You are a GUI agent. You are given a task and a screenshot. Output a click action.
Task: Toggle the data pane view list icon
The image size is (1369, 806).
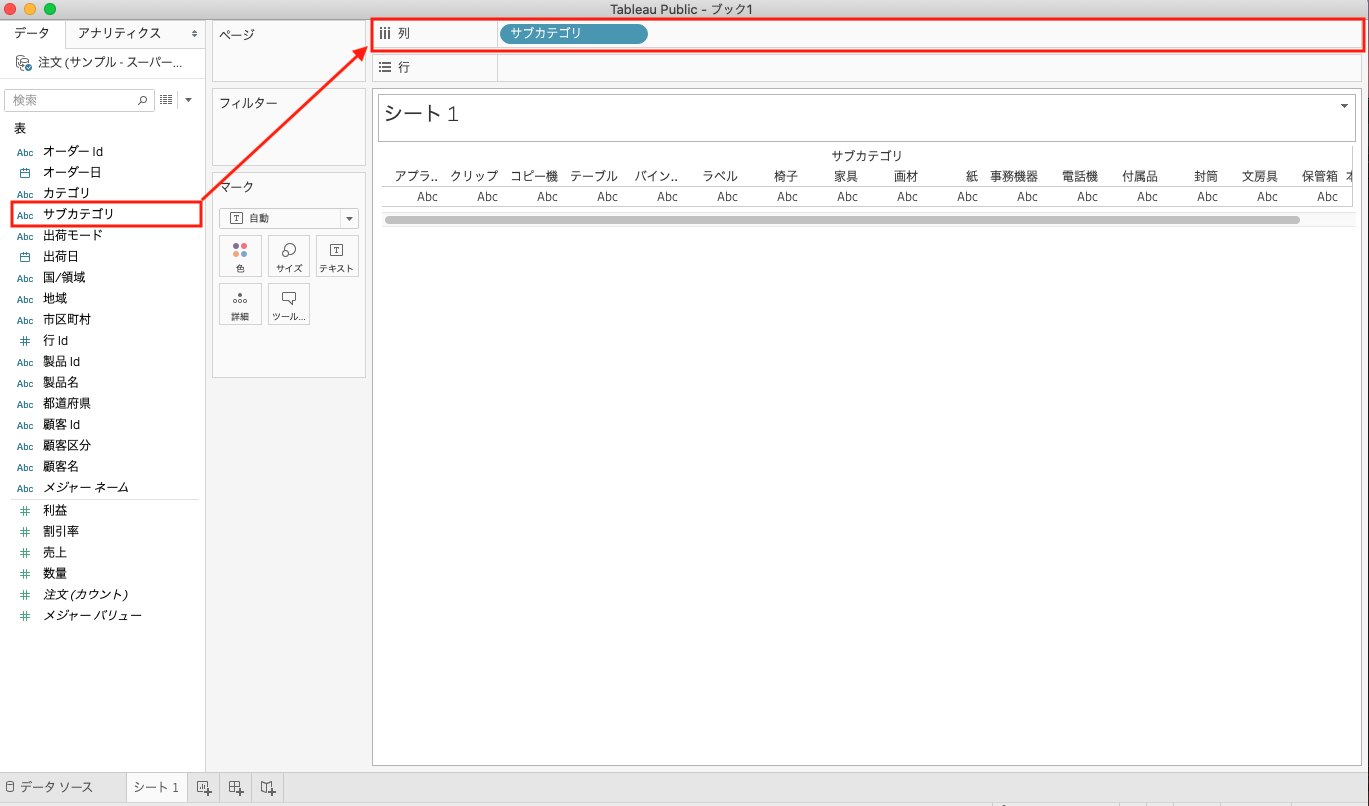[x=166, y=100]
